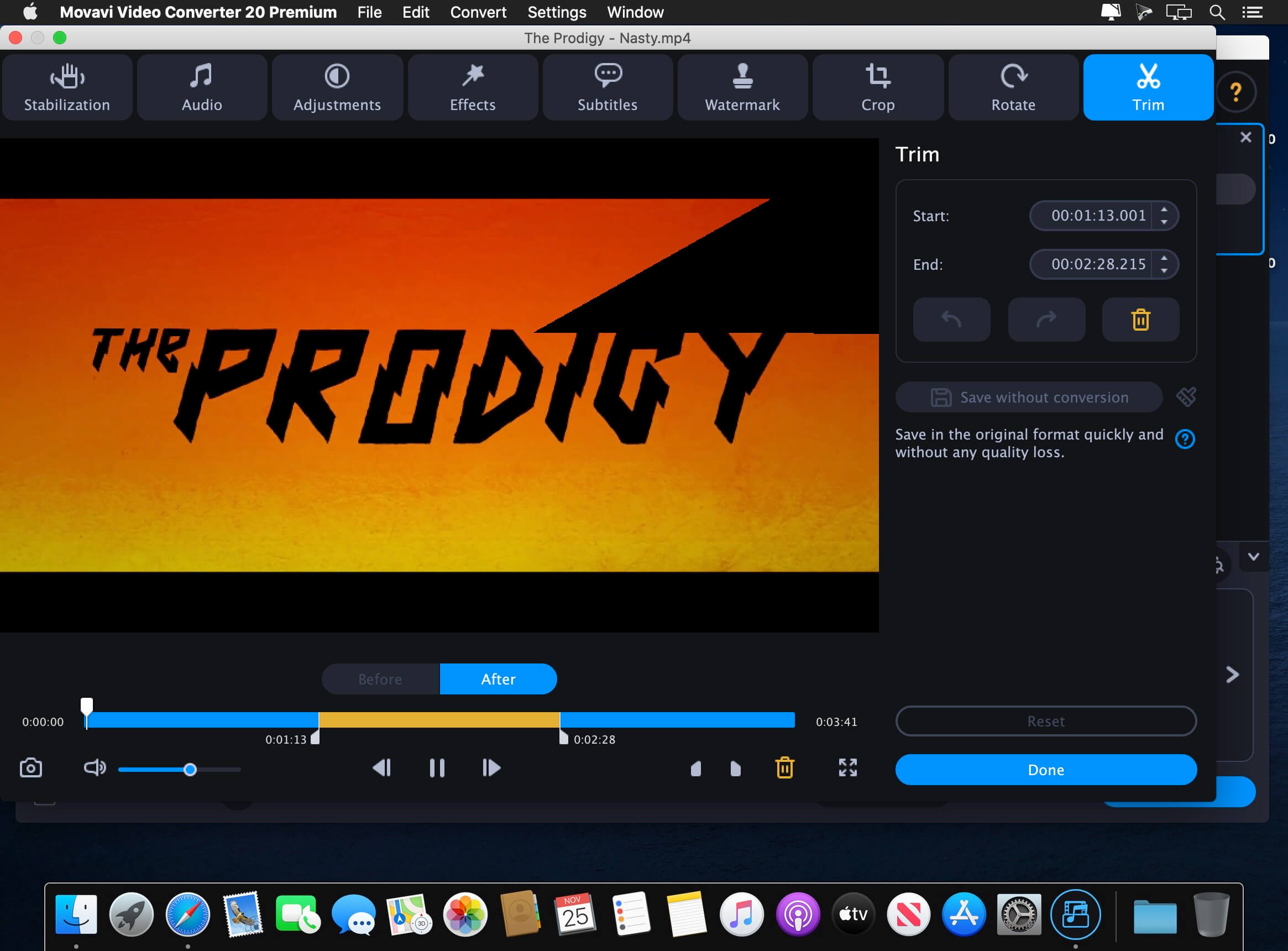This screenshot has height=951, width=1288.
Task: Toggle the After preview mode
Action: click(x=498, y=679)
